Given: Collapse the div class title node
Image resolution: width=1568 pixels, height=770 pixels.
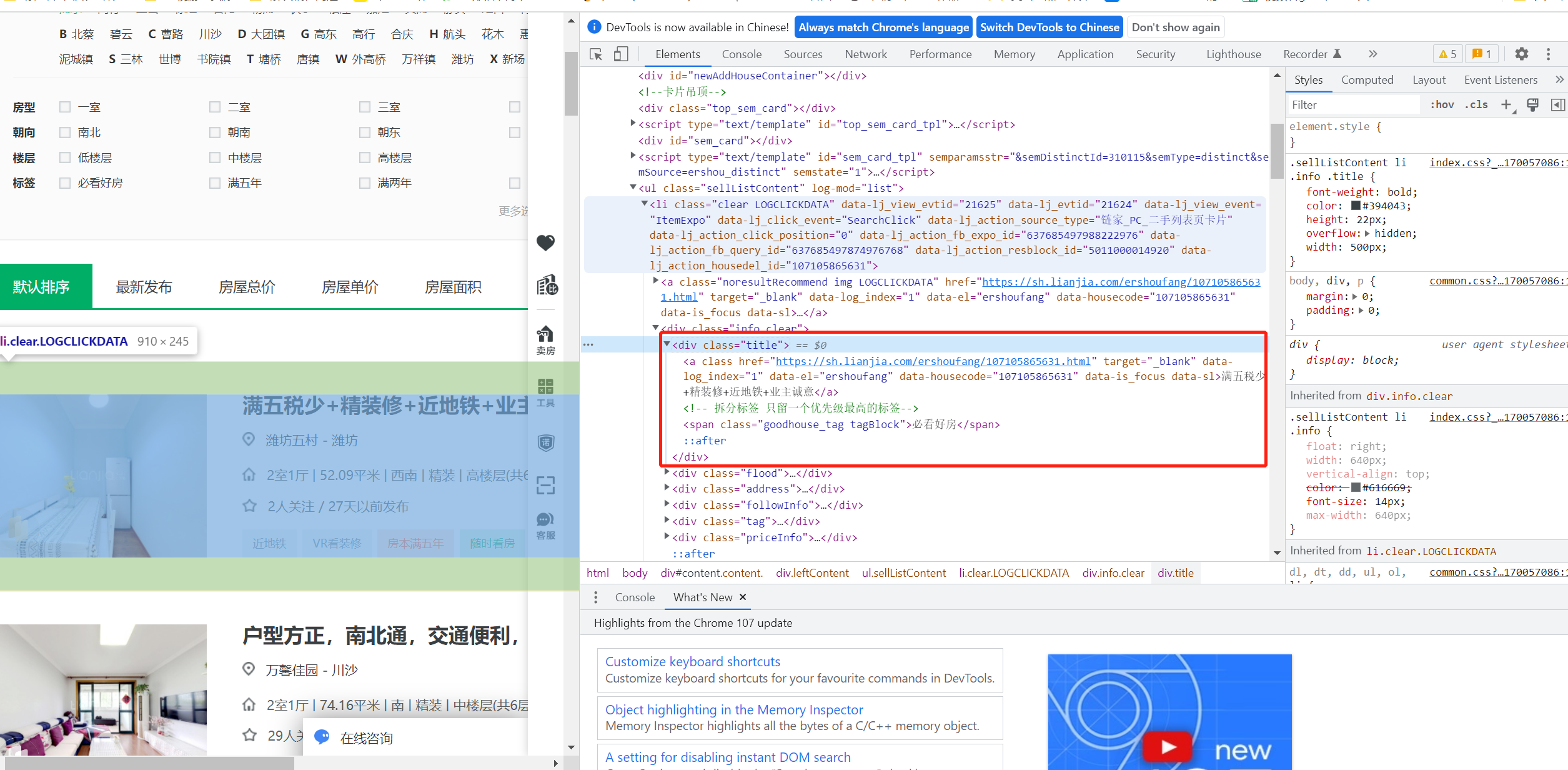Looking at the screenshot, I should click(x=667, y=344).
